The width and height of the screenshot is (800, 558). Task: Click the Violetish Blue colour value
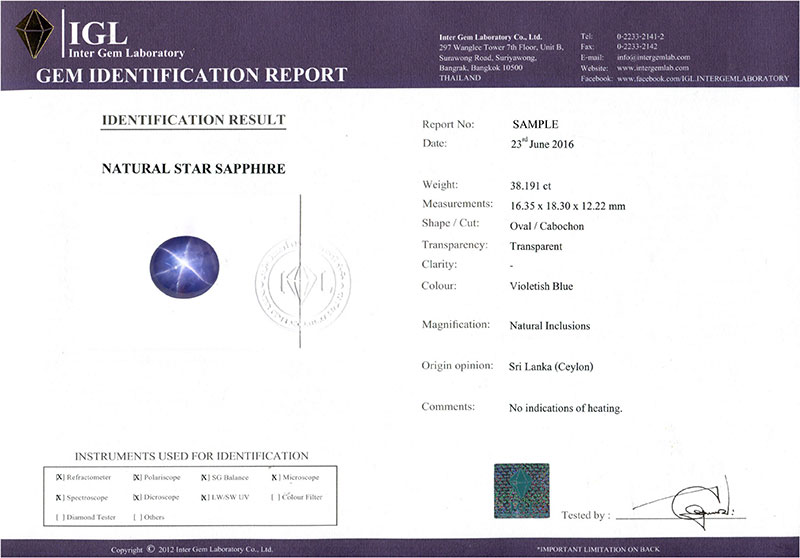pos(541,286)
